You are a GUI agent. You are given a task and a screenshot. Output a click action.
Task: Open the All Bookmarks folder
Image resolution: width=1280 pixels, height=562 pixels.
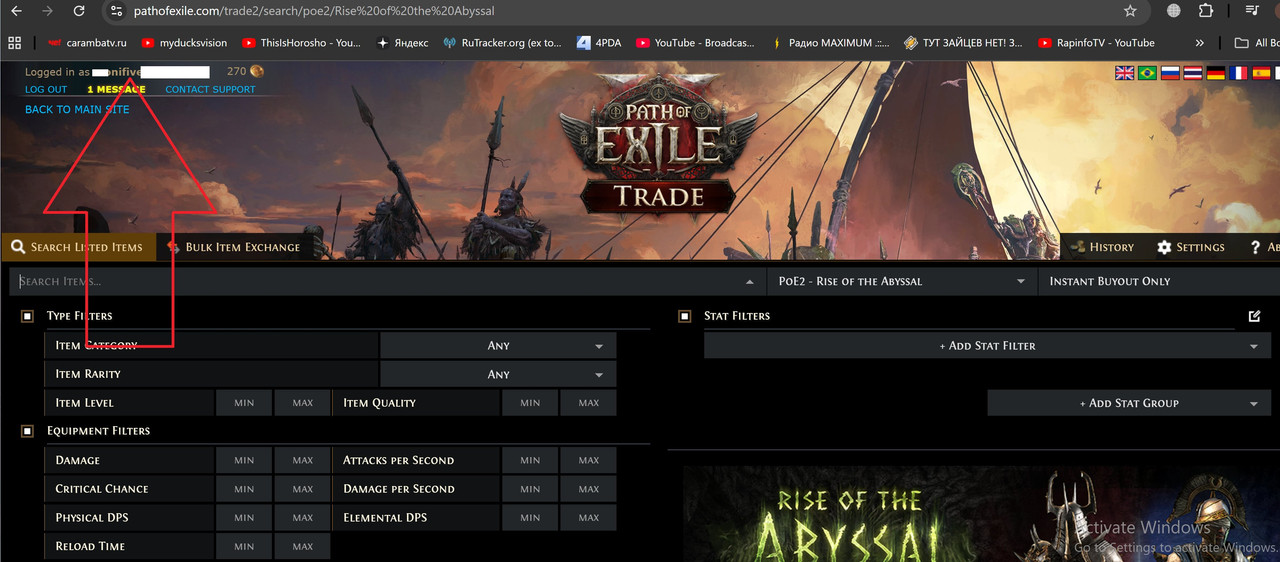1256,43
